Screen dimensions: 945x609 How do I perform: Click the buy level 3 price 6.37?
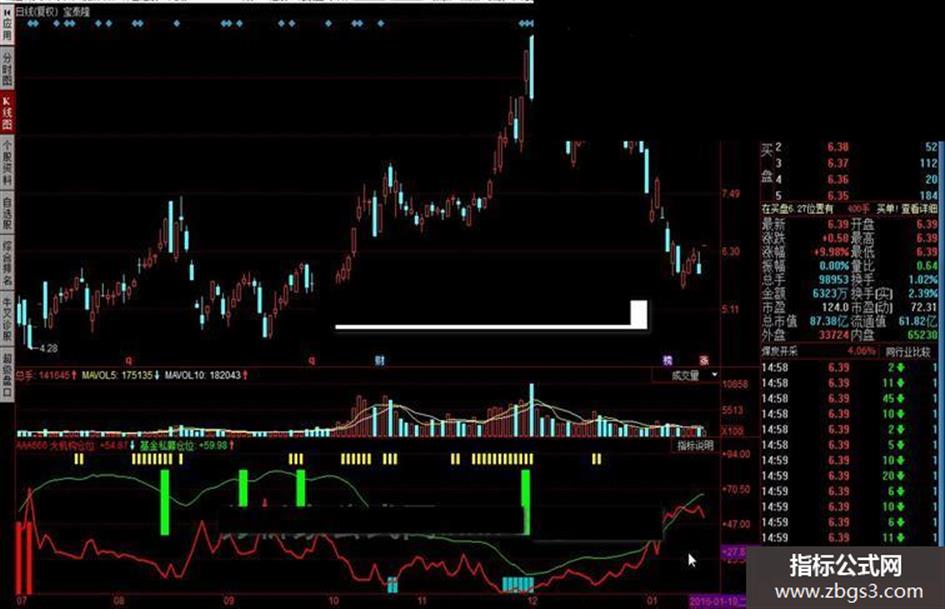tap(838, 163)
